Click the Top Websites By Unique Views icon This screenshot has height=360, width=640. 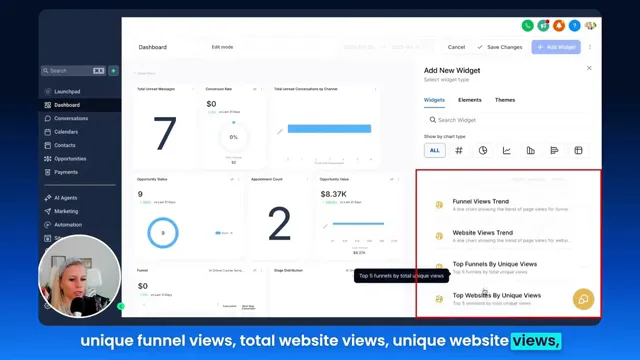[439, 299]
